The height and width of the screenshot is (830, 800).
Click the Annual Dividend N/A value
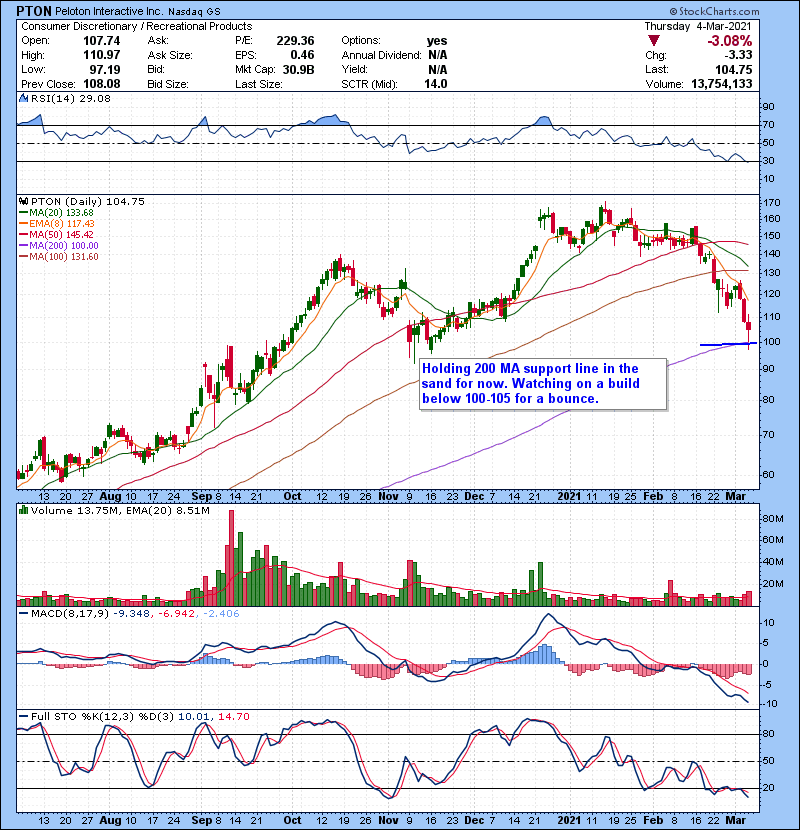437,55
